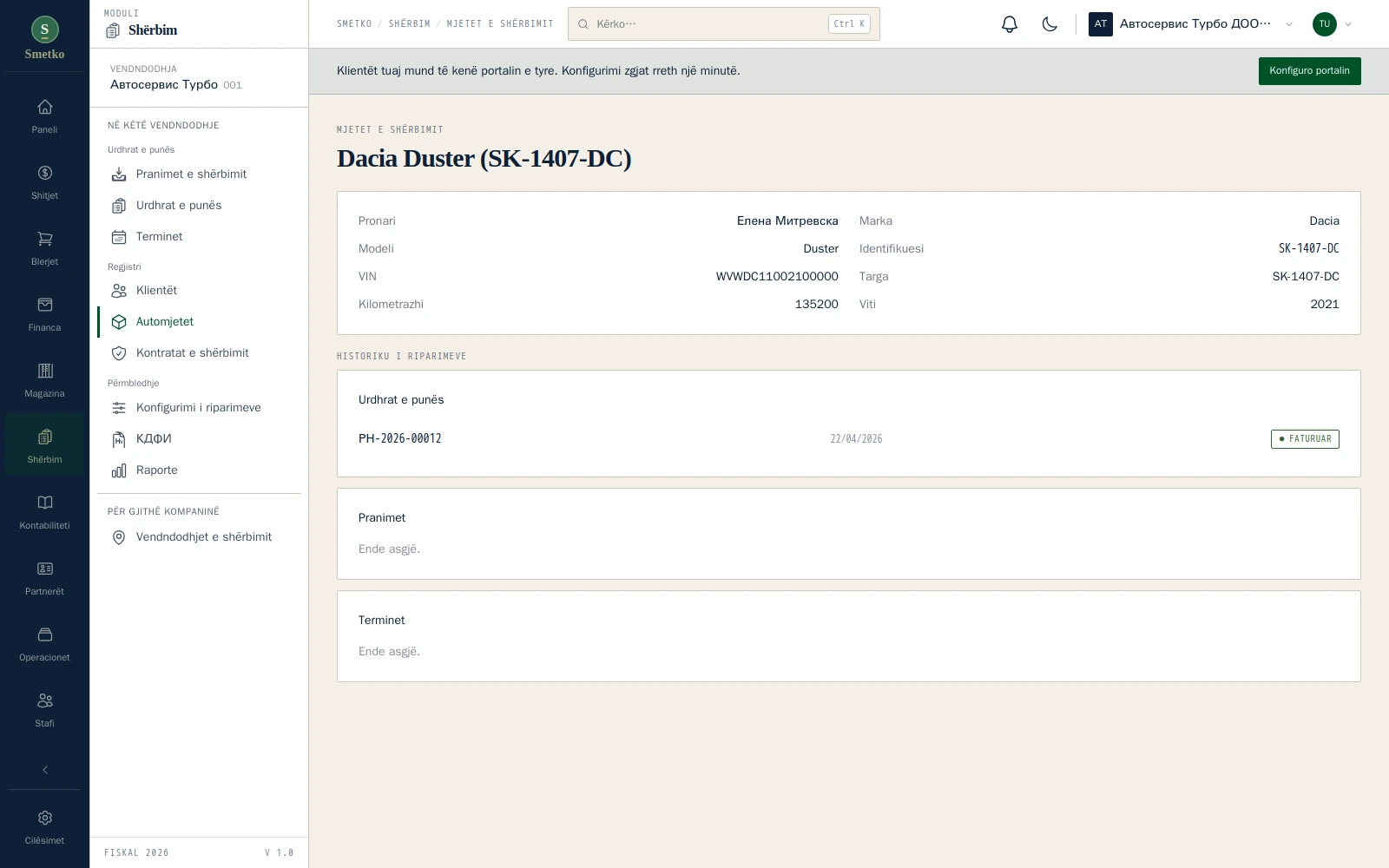Click the FATURUAR status badge
This screenshot has width=1389, height=868.
coord(1305,439)
